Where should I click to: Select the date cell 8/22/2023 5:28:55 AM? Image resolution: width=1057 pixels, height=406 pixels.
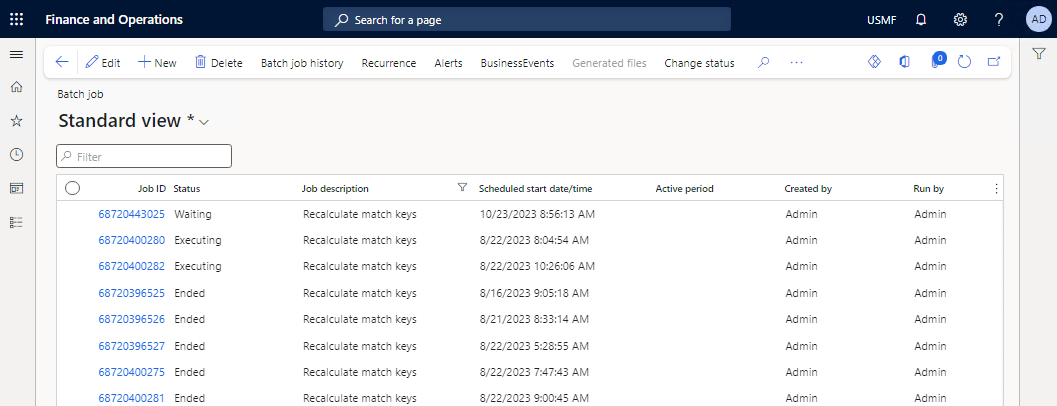[535, 346]
